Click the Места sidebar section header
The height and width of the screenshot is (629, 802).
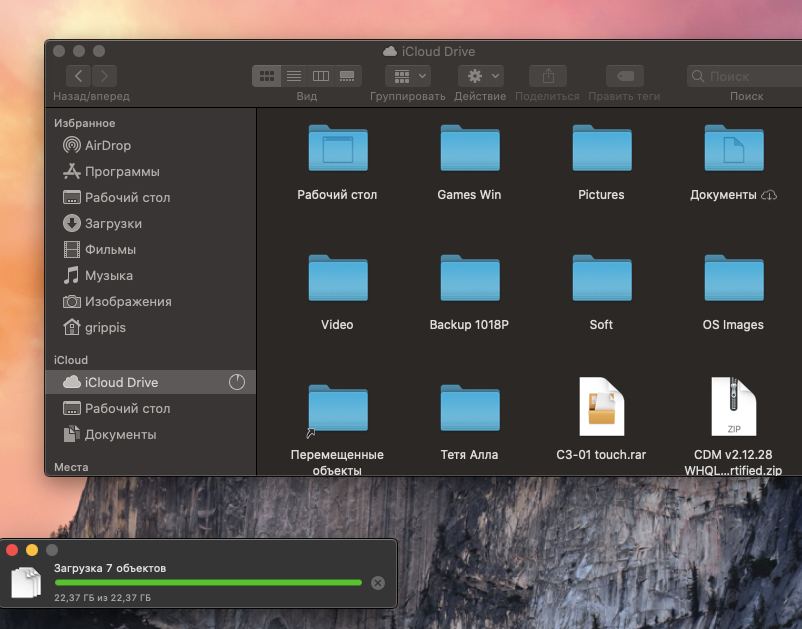pyautogui.click(x=71, y=467)
